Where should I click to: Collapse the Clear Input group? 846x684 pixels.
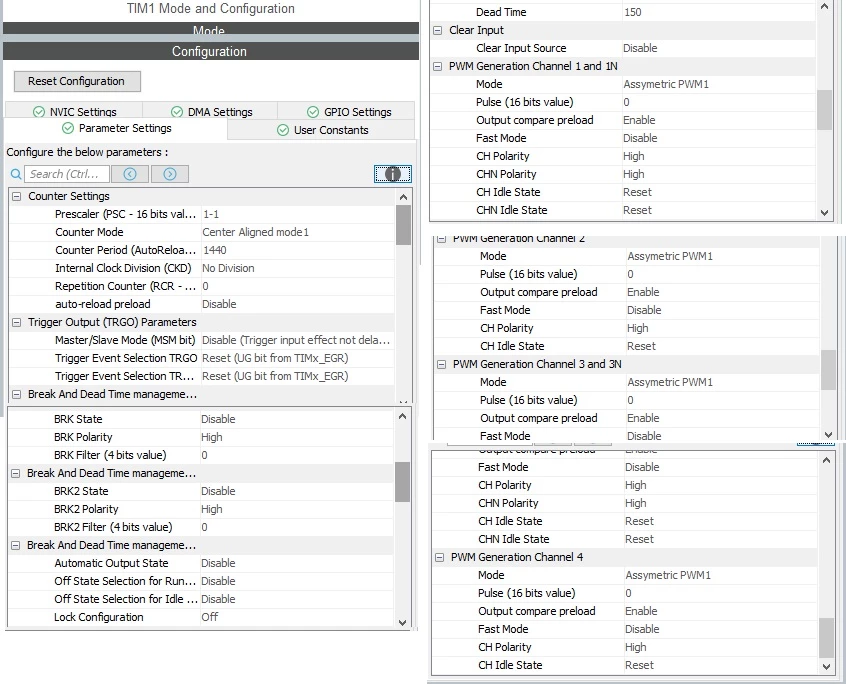[438, 30]
